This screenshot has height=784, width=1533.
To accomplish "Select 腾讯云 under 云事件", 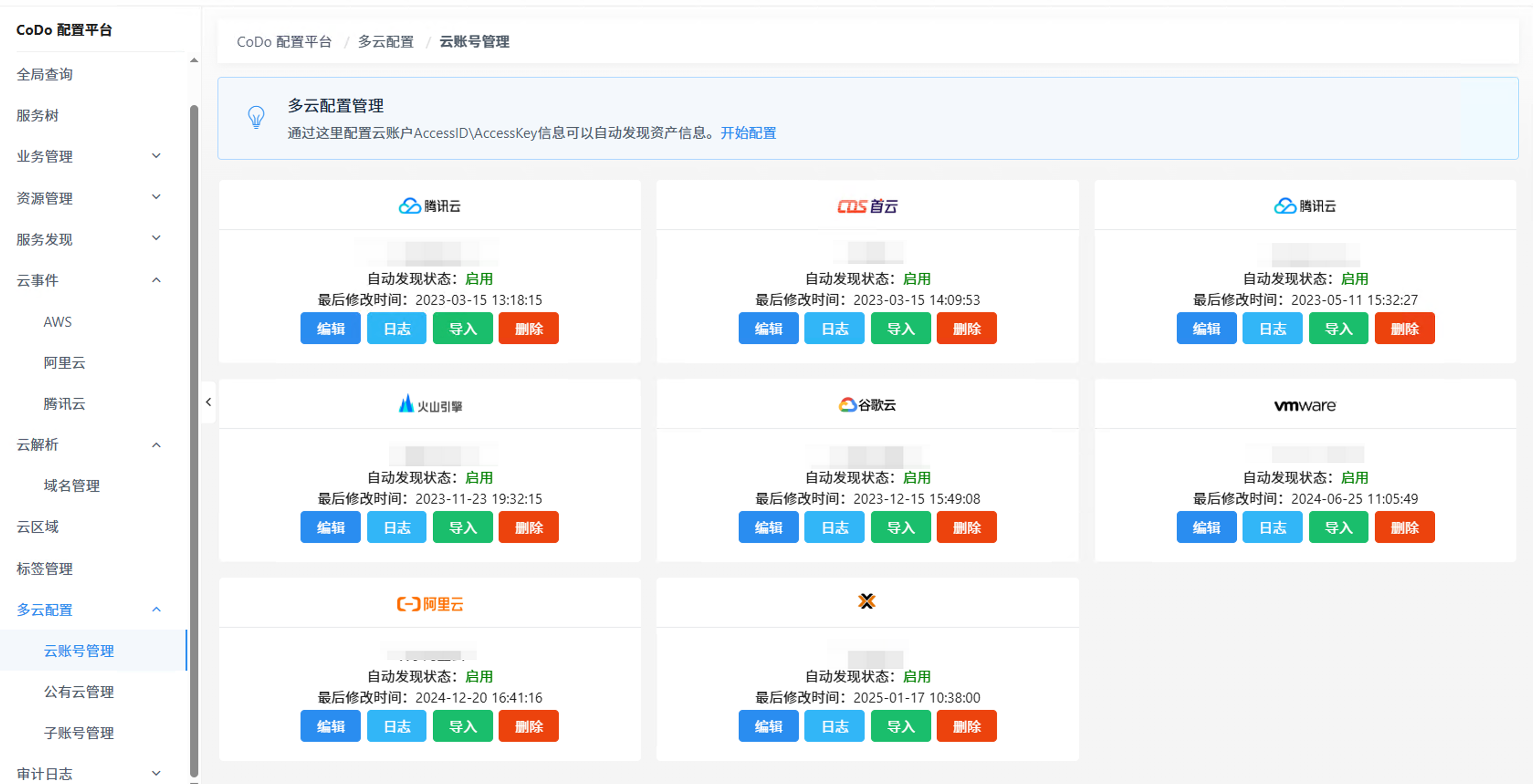I will pyautogui.click(x=64, y=403).
